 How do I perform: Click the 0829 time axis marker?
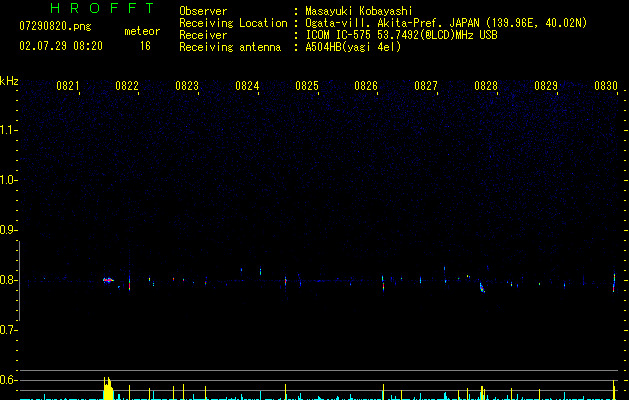(x=546, y=86)
